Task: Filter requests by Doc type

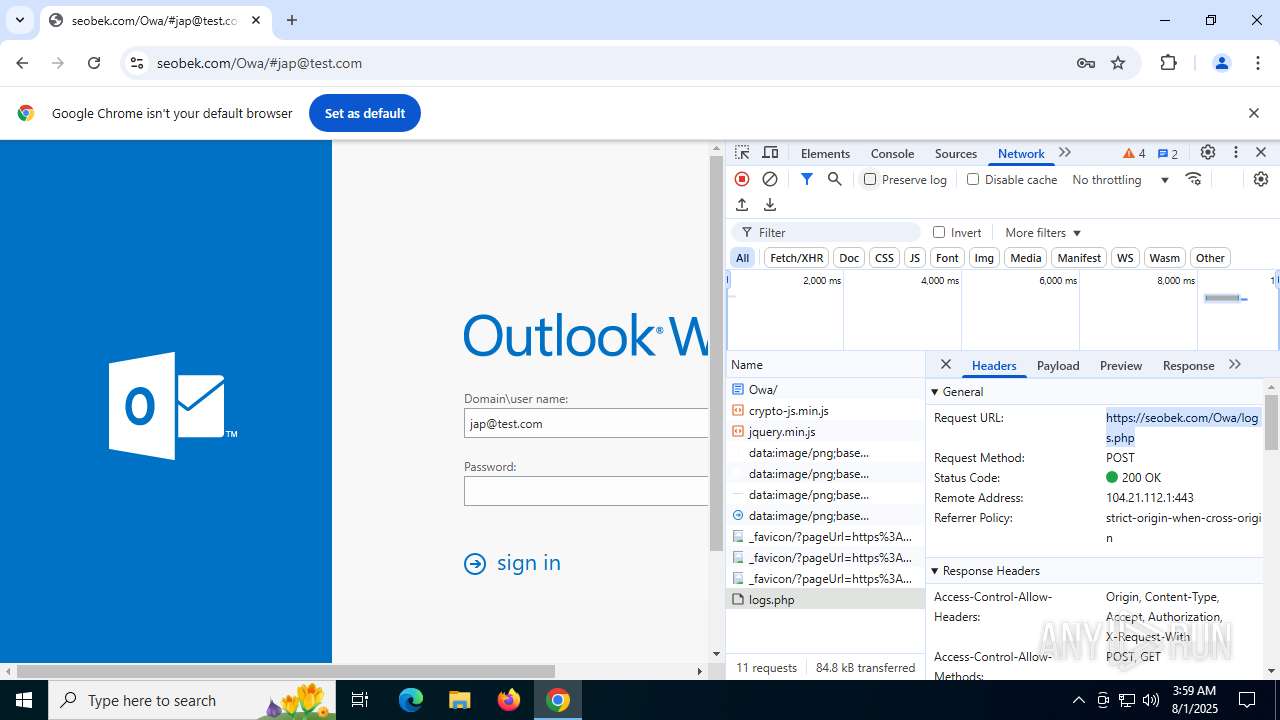Action: pos(849,258)
